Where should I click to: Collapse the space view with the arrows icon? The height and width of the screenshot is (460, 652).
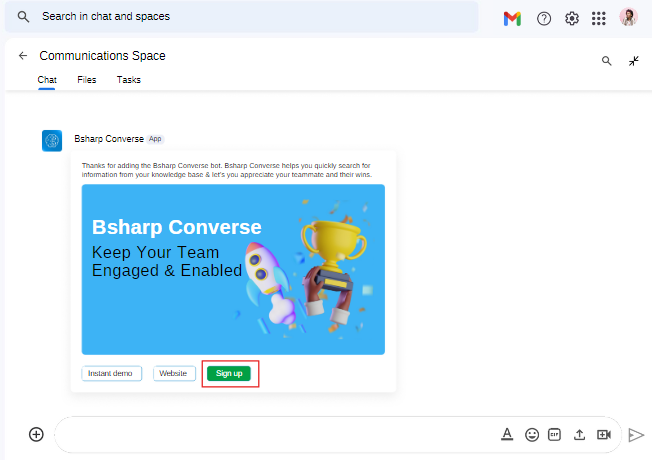[x=634, y=61]
